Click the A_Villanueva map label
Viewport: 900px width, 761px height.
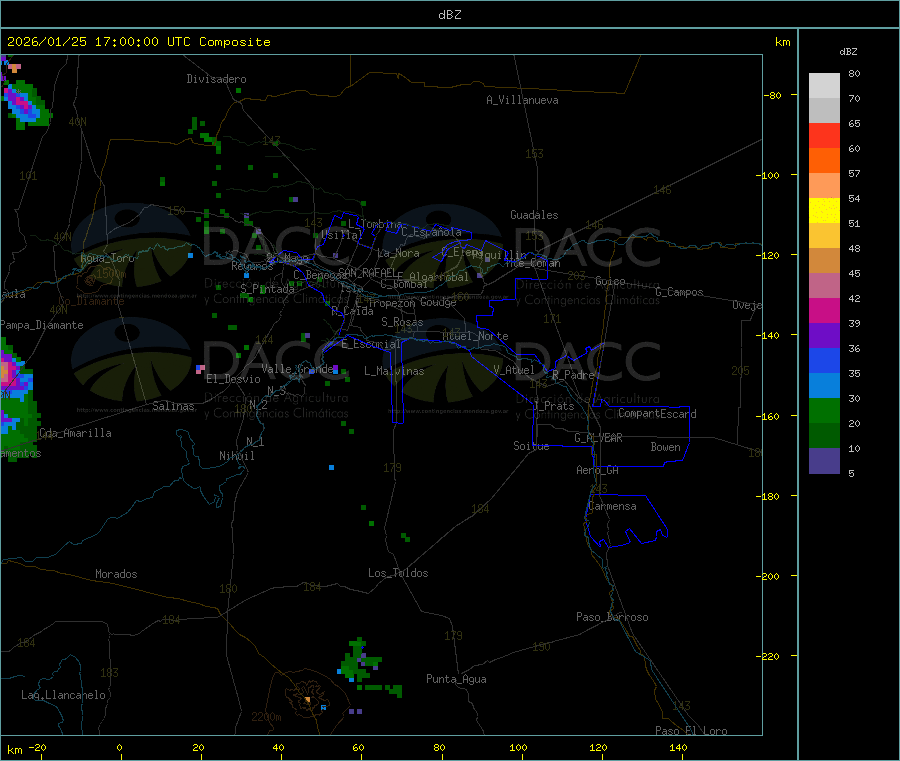[x=522, y=100]
